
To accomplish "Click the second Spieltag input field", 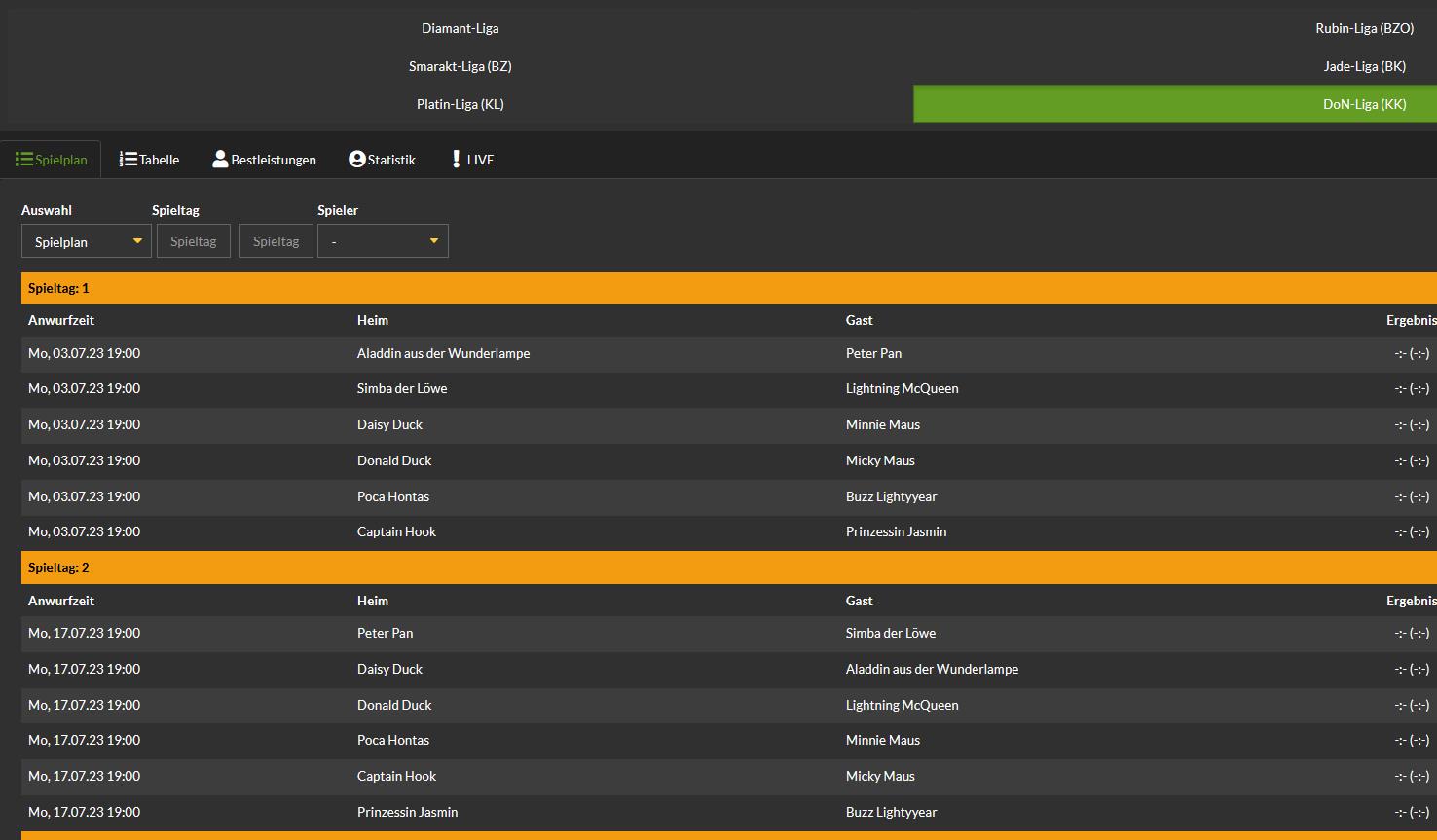I will click(x=276, y=242).
